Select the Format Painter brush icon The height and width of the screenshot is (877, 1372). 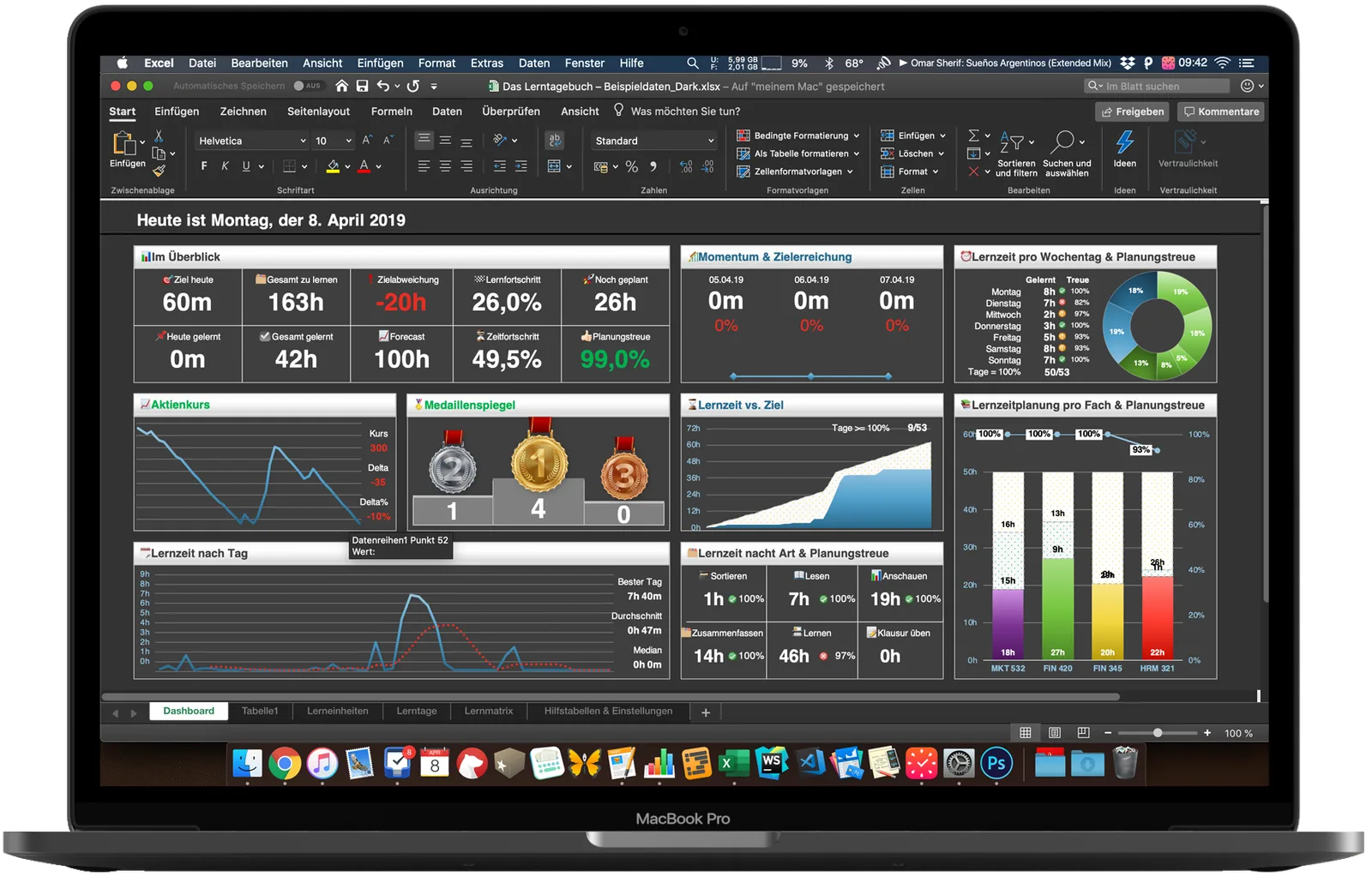tap(159, 171)
